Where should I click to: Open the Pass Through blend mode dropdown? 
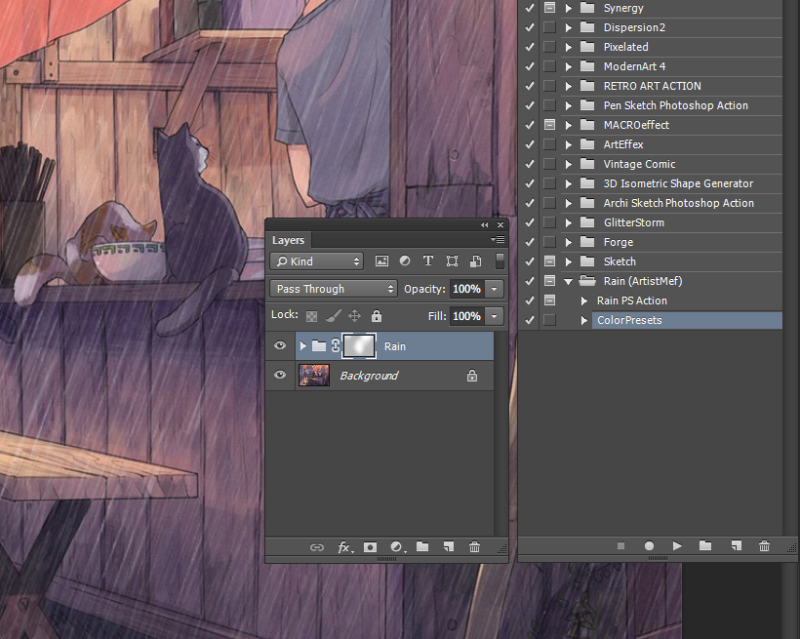pos(333,289)
